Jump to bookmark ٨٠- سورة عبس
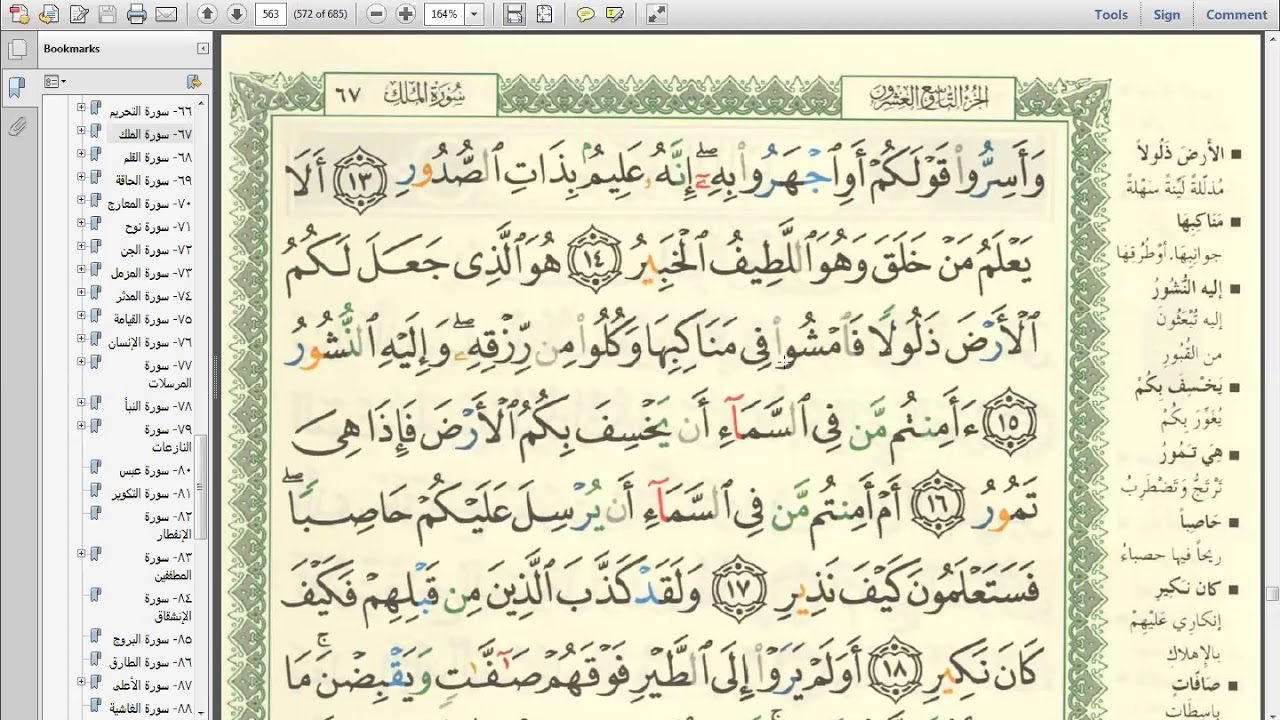 (156, 470)
